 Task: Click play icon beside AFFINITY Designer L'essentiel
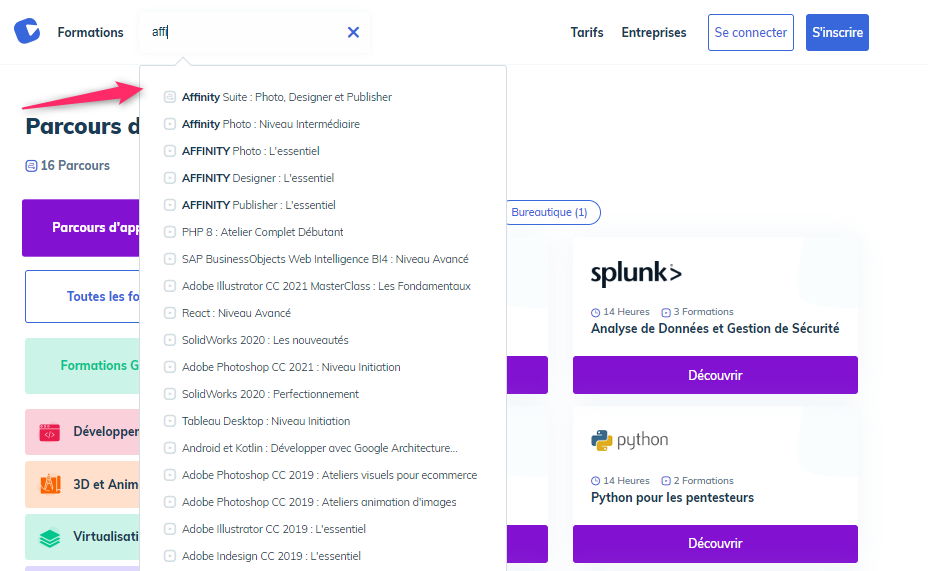pyautogui.click(x=170, y=178)
